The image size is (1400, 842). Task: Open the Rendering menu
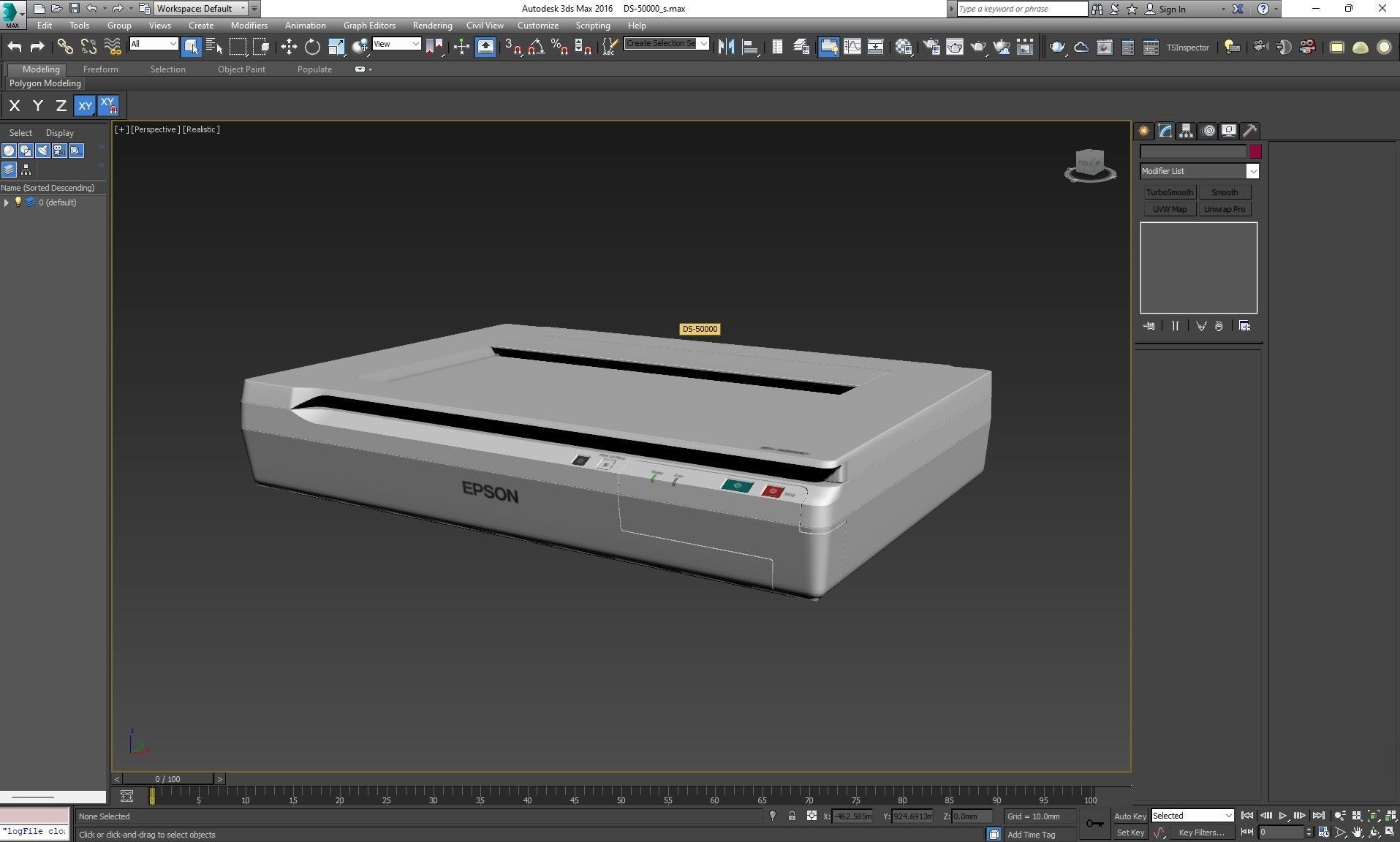coord(432,26)
